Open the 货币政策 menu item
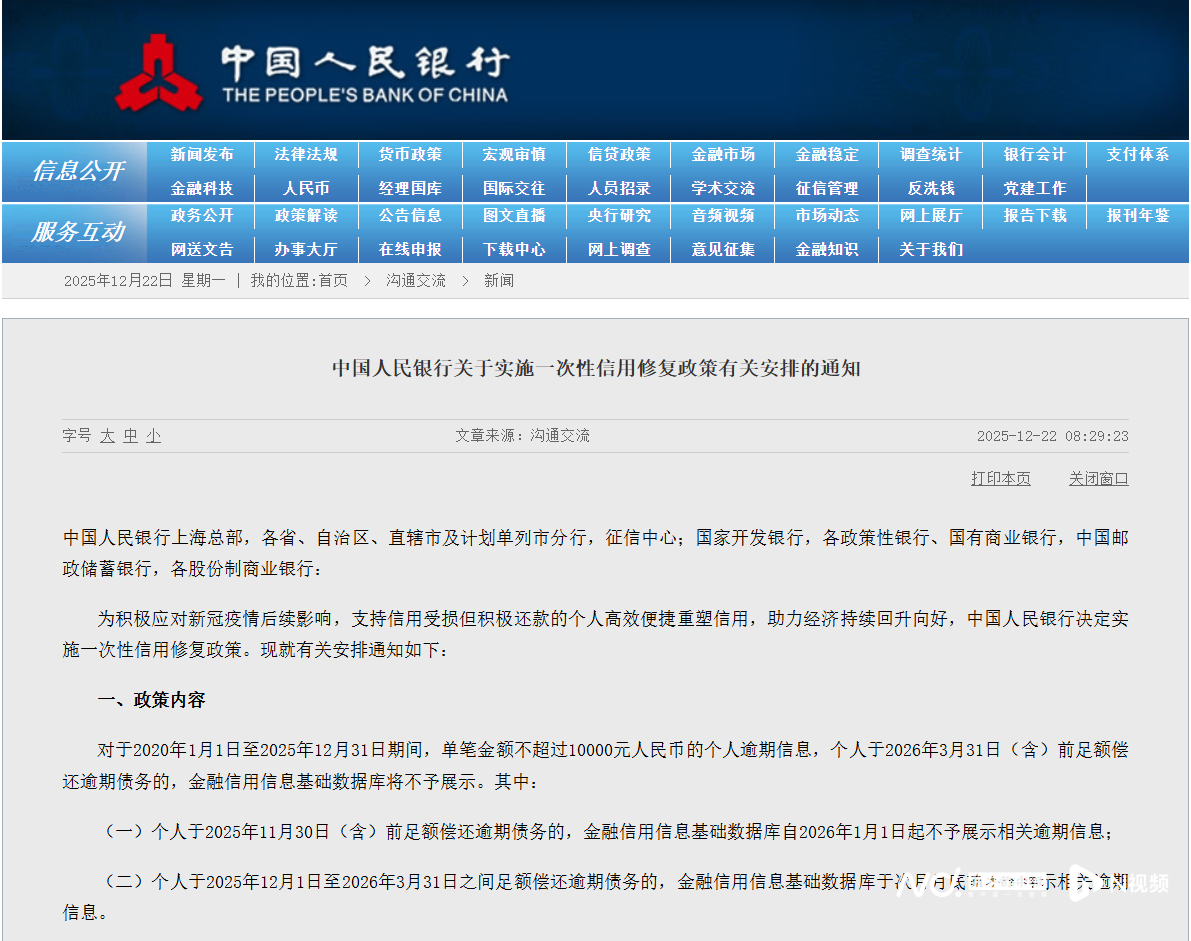1191x941 pixels. point(410,155)
